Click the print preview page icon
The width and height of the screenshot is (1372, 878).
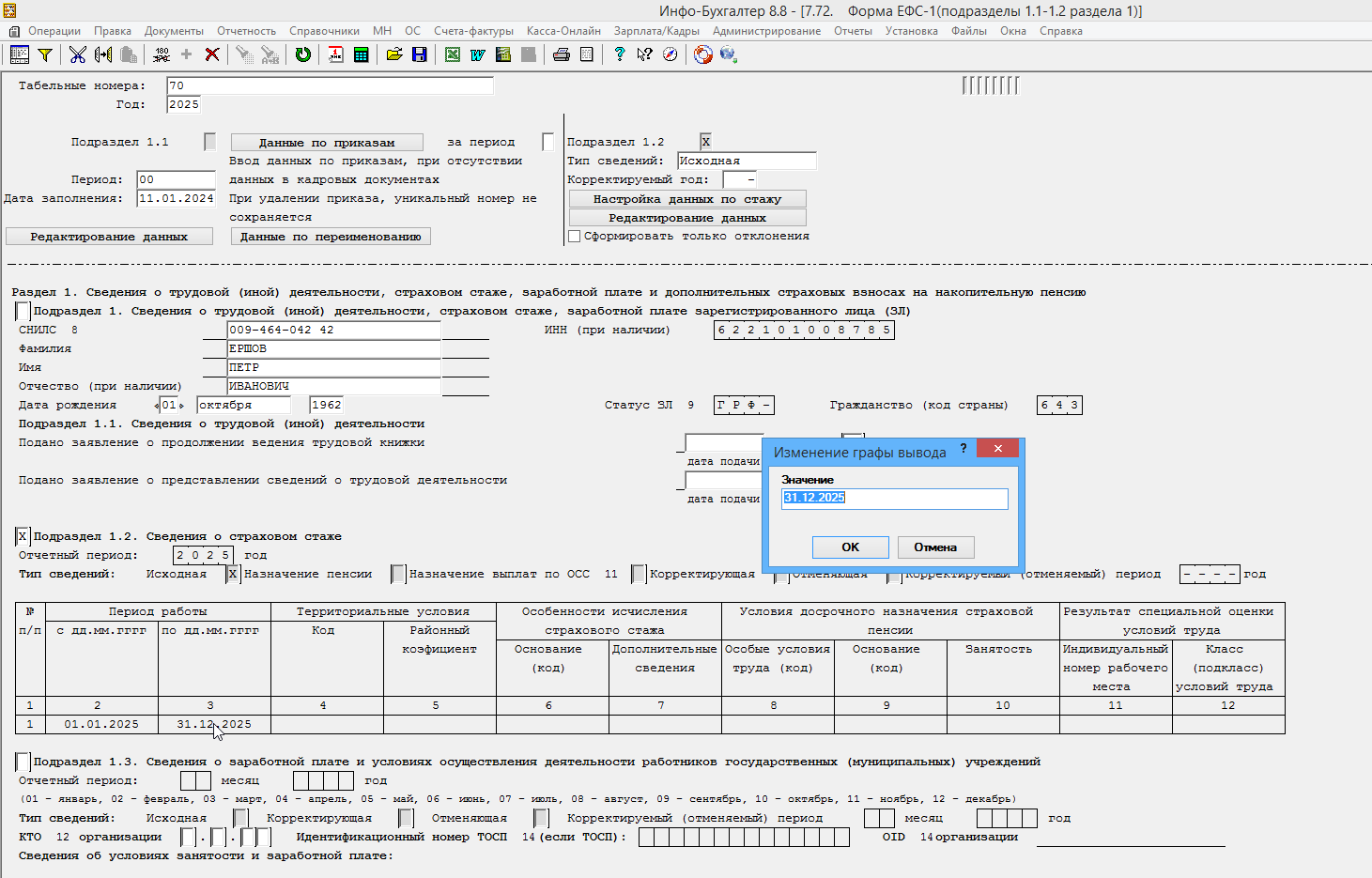[587, 54]
